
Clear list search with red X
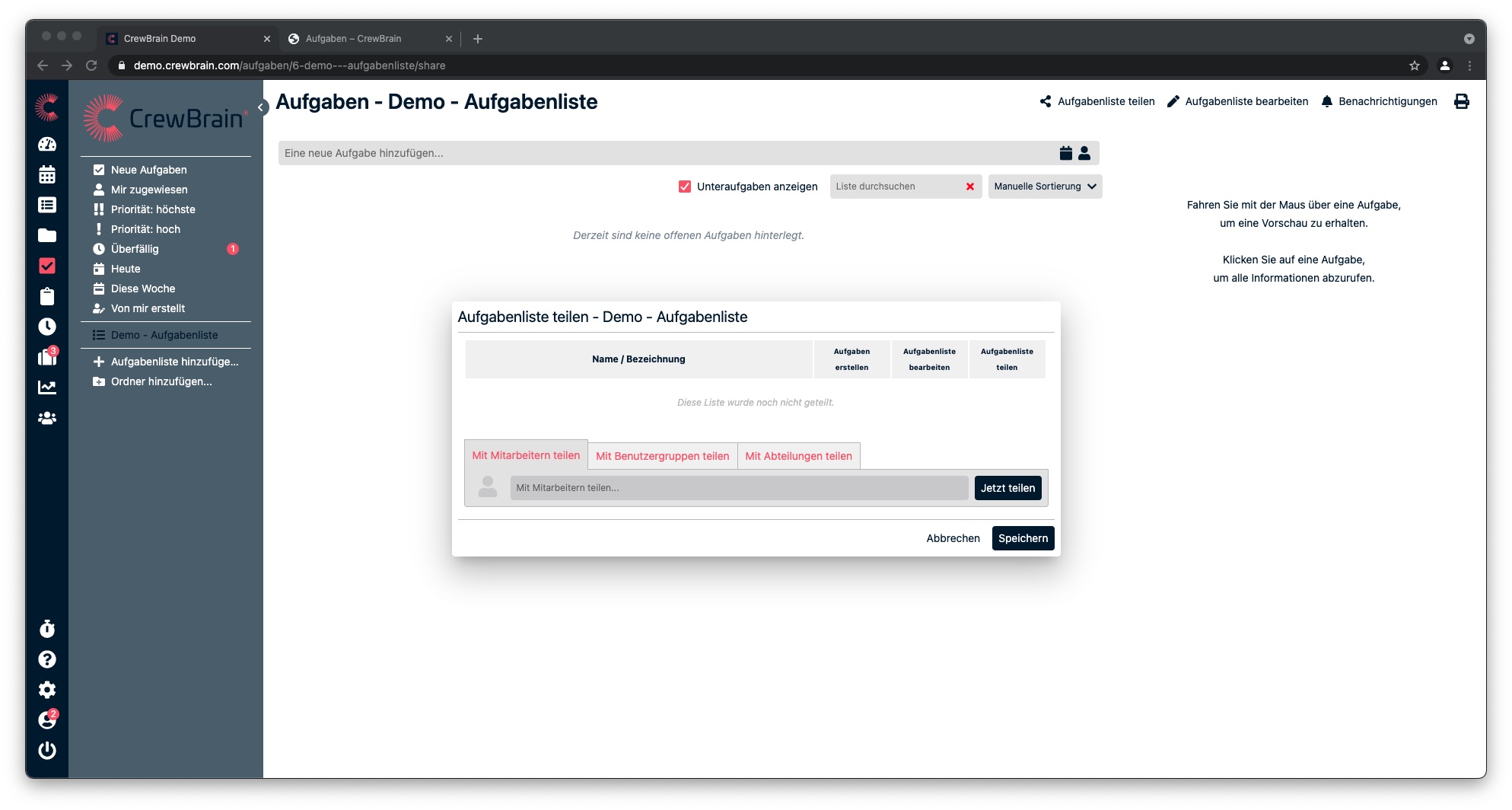[969, 187]
